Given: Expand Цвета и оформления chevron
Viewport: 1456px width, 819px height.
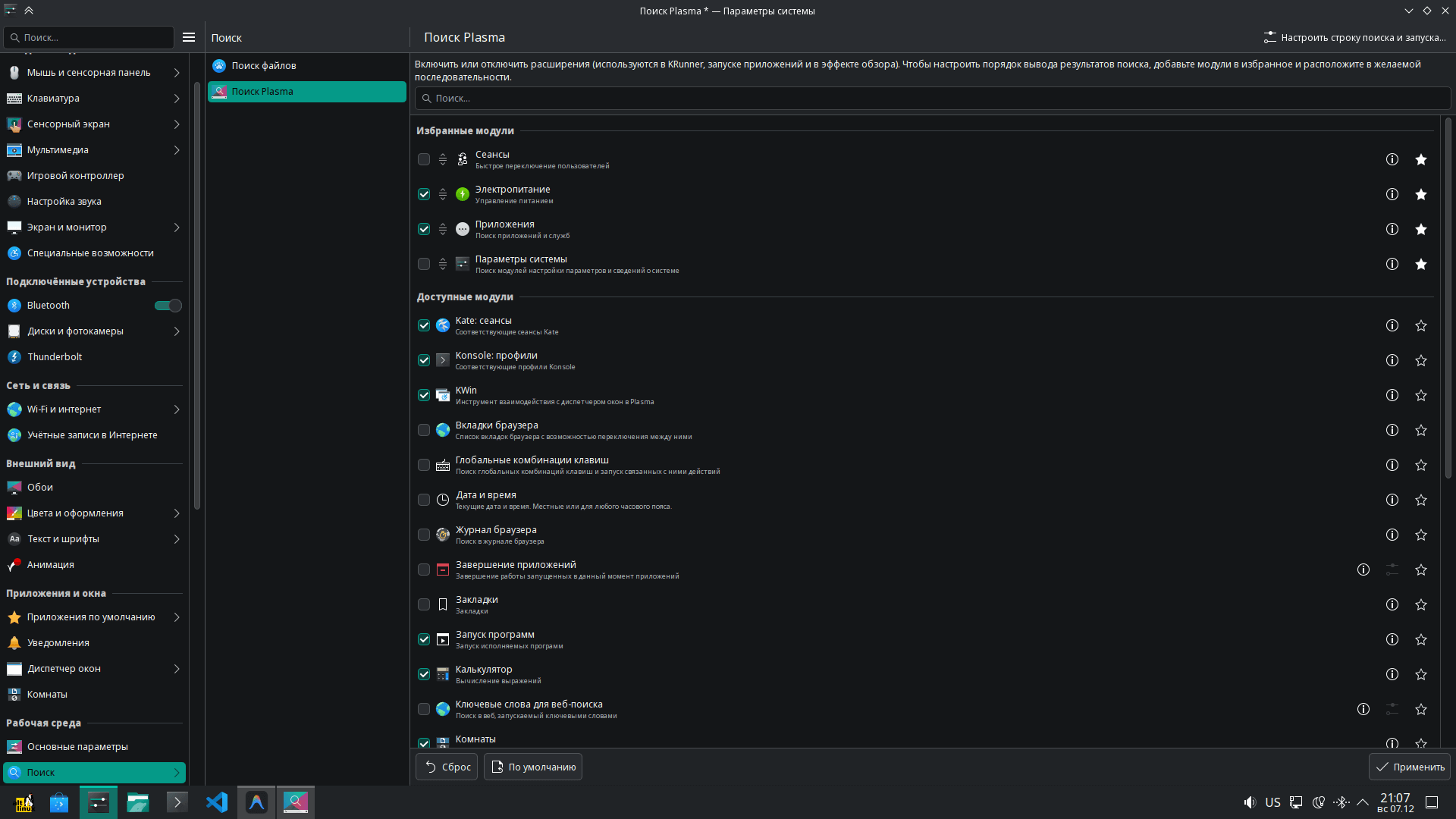Looking at the screenshot, I should click(177, 513).
